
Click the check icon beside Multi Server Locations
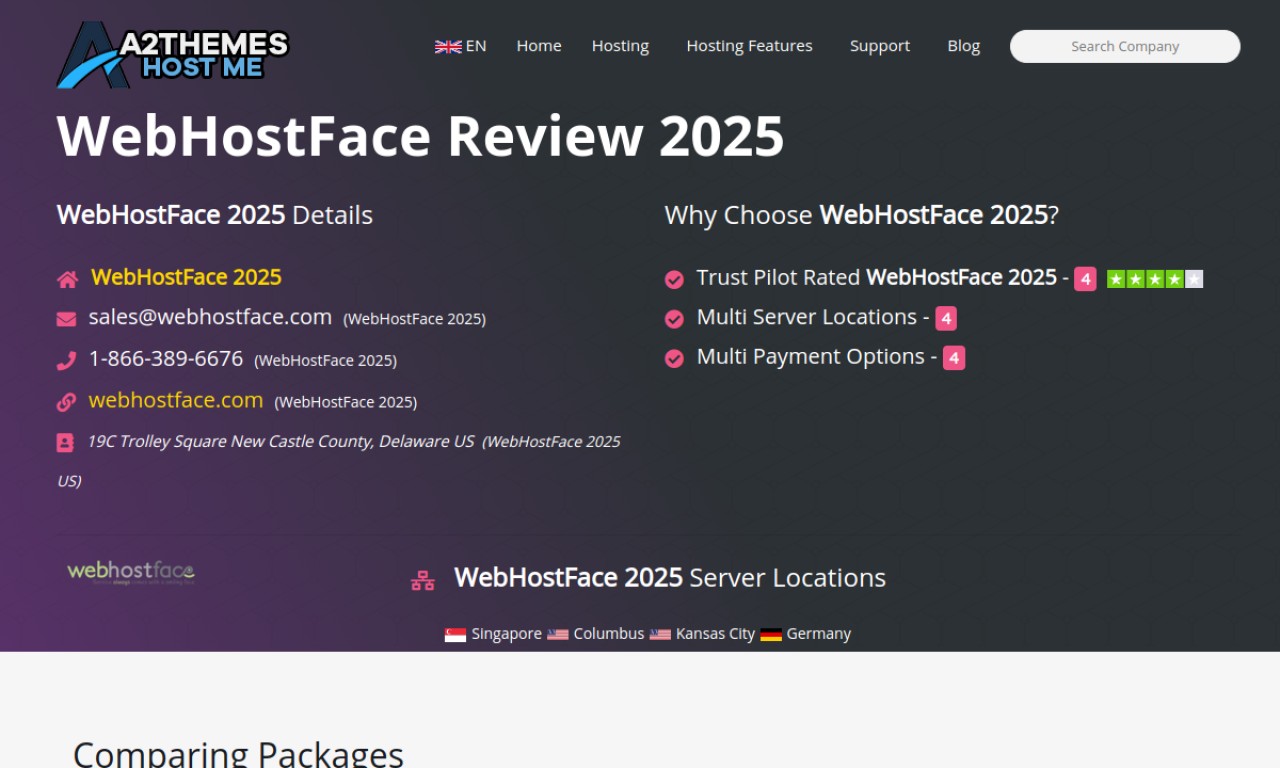click(x=674, y=319)
